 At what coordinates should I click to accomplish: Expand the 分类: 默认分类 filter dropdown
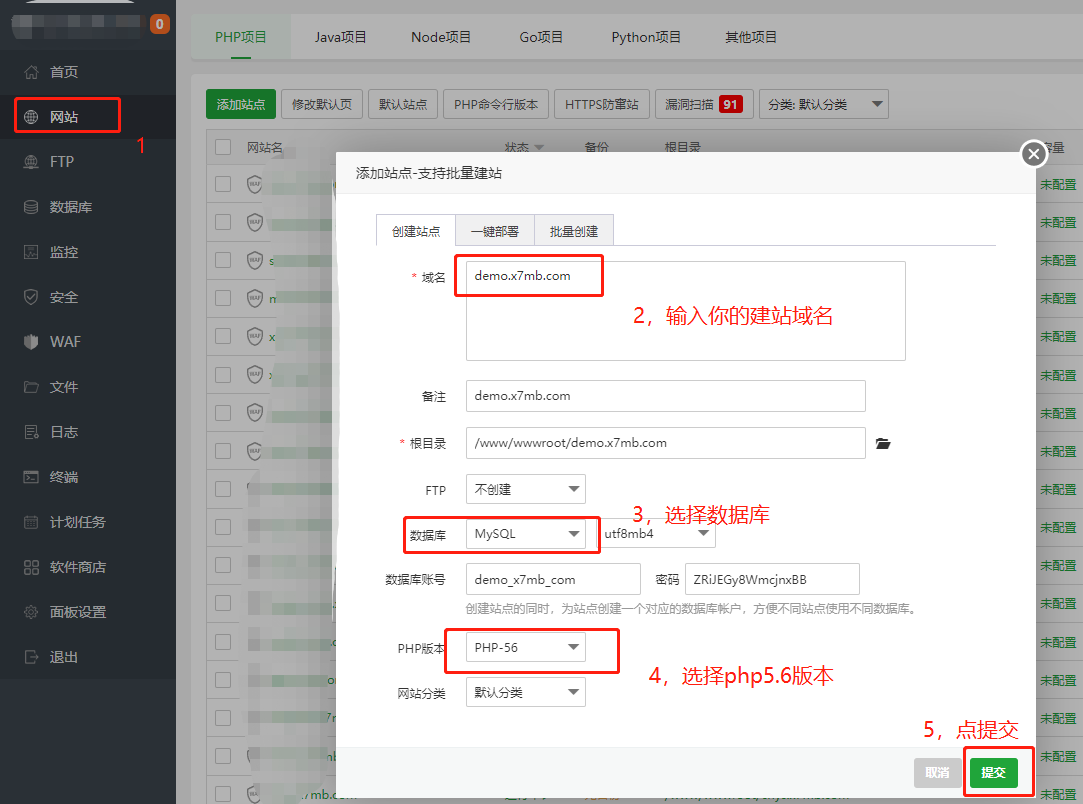point(823,104)
